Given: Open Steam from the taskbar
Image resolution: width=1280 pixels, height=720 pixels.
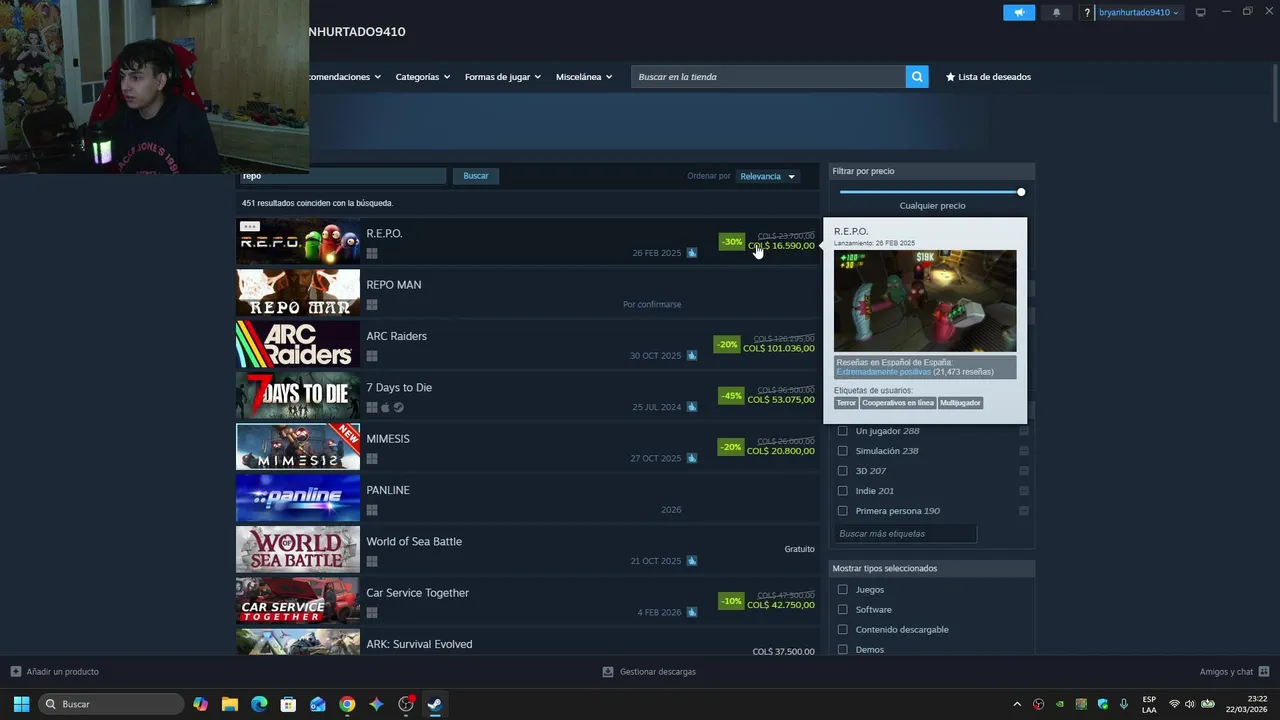Looking at the screenshot, I should [x=435, y=704].
